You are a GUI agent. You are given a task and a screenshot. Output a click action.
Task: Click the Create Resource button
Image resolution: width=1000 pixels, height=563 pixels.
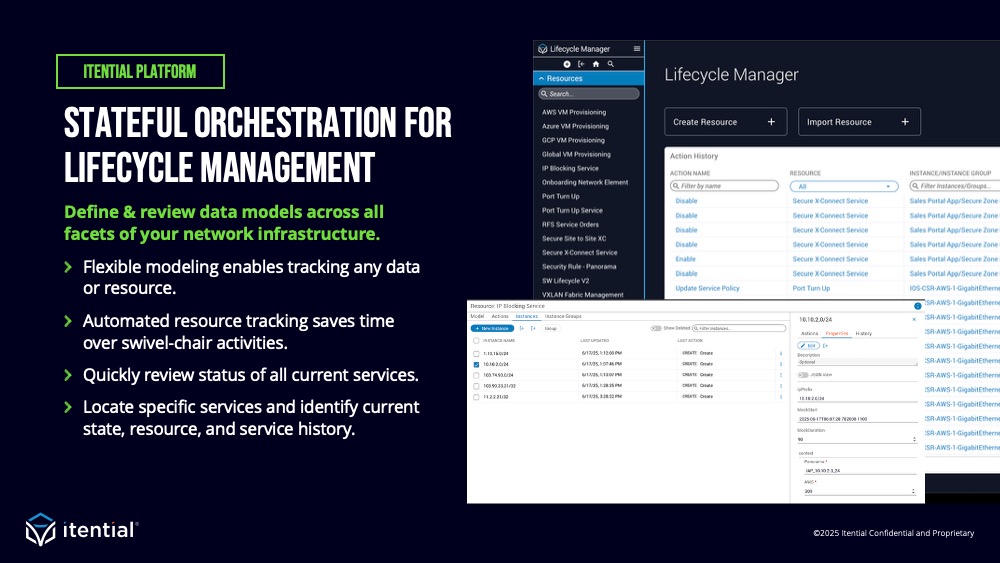click(x=726, y=122)
